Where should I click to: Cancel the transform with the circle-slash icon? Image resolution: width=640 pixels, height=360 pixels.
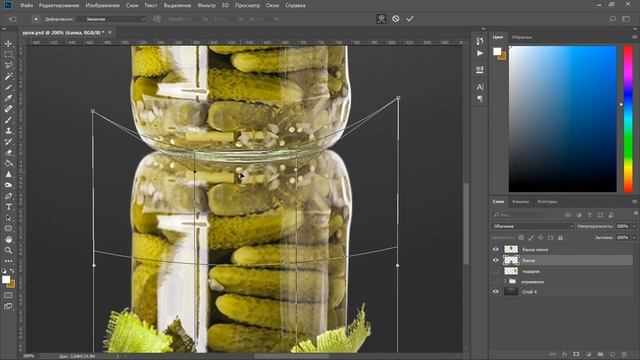pos(396,19)
